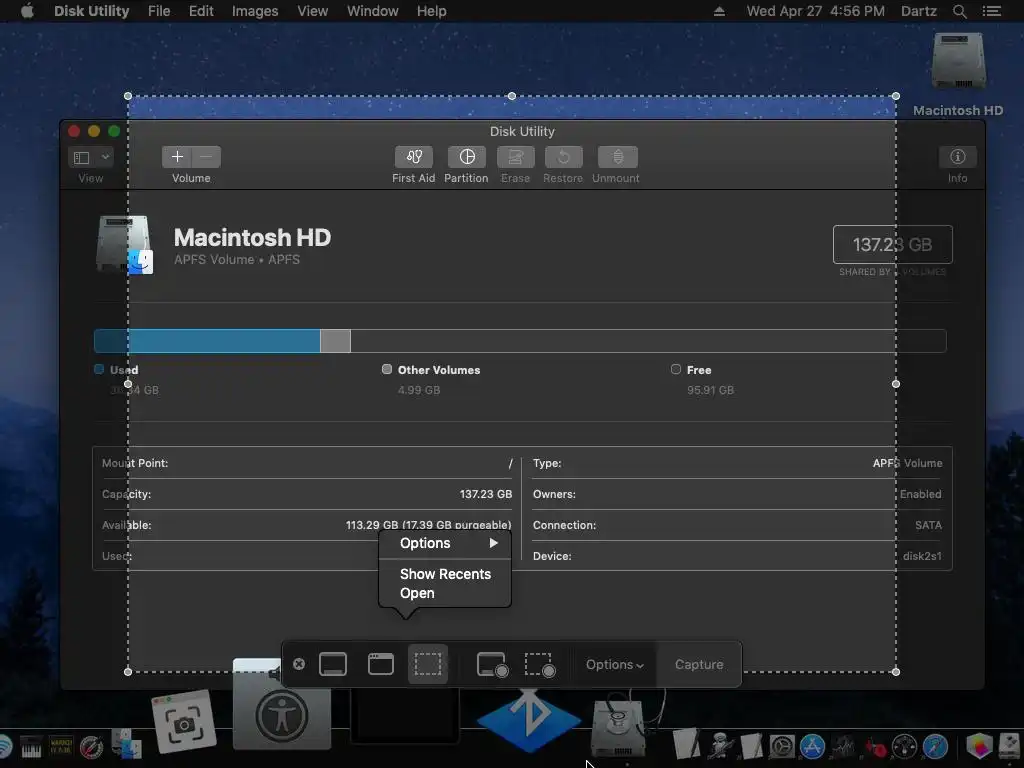
Task: Open App Store from the Dock
Action: [812, 746]
